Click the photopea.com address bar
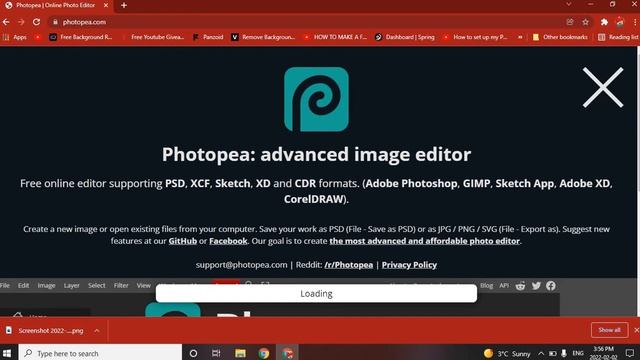 [310, 22]
